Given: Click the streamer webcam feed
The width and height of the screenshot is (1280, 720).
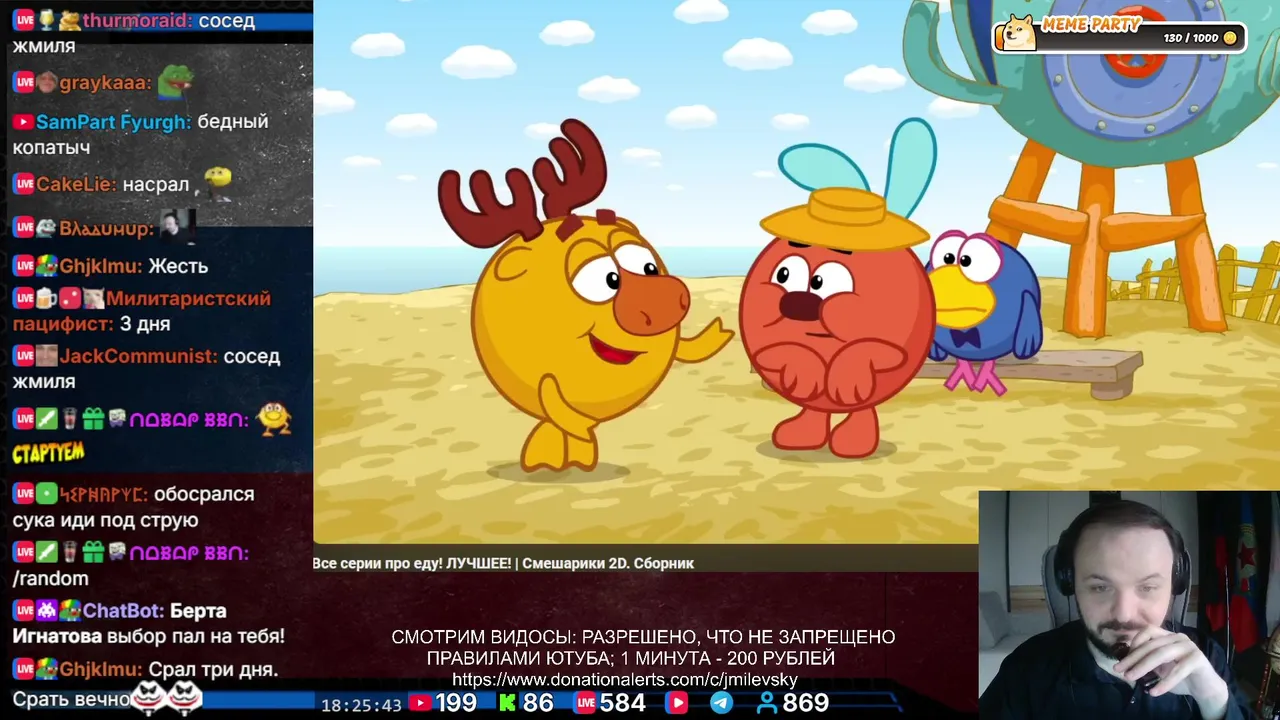Looking at the screenshot, I should pos(1129,605).
